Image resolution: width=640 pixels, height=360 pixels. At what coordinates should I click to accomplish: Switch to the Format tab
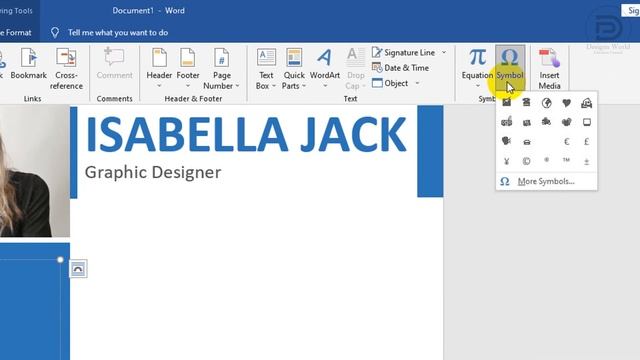pyautogui.click(x=16, y=33)
